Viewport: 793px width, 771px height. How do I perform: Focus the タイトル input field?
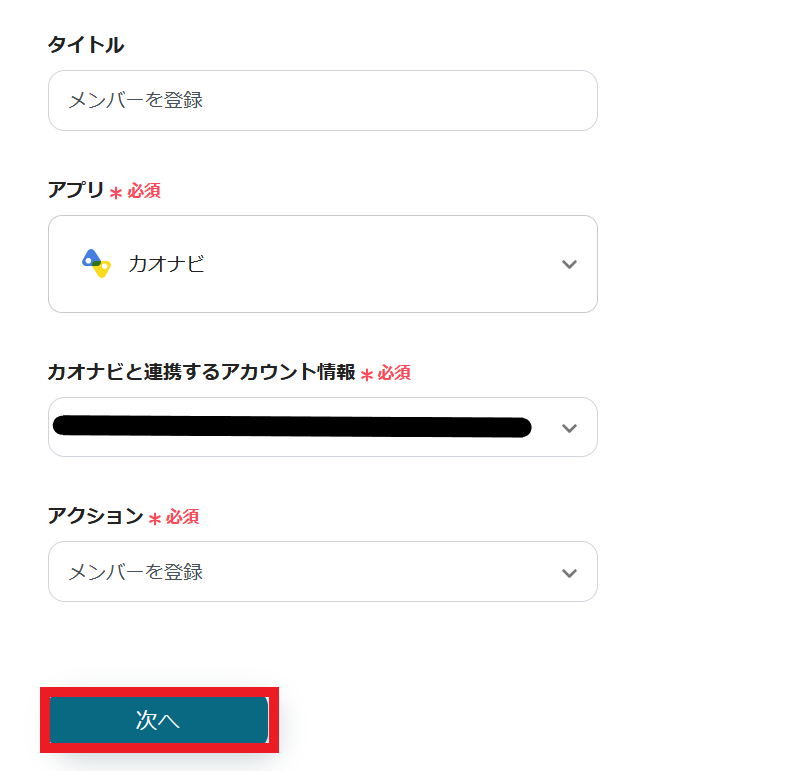pyautogui.click(x=322, y=100)
